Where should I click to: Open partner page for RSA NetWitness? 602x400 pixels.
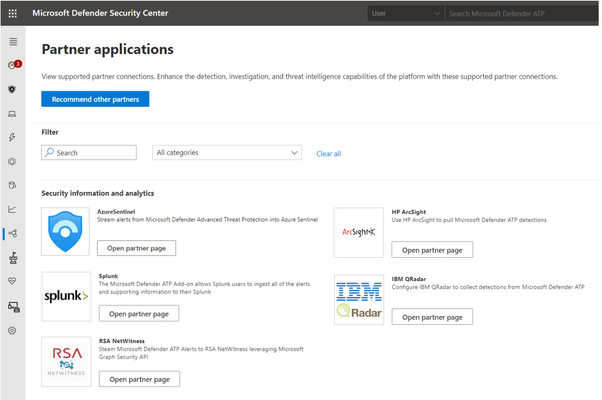139,379
